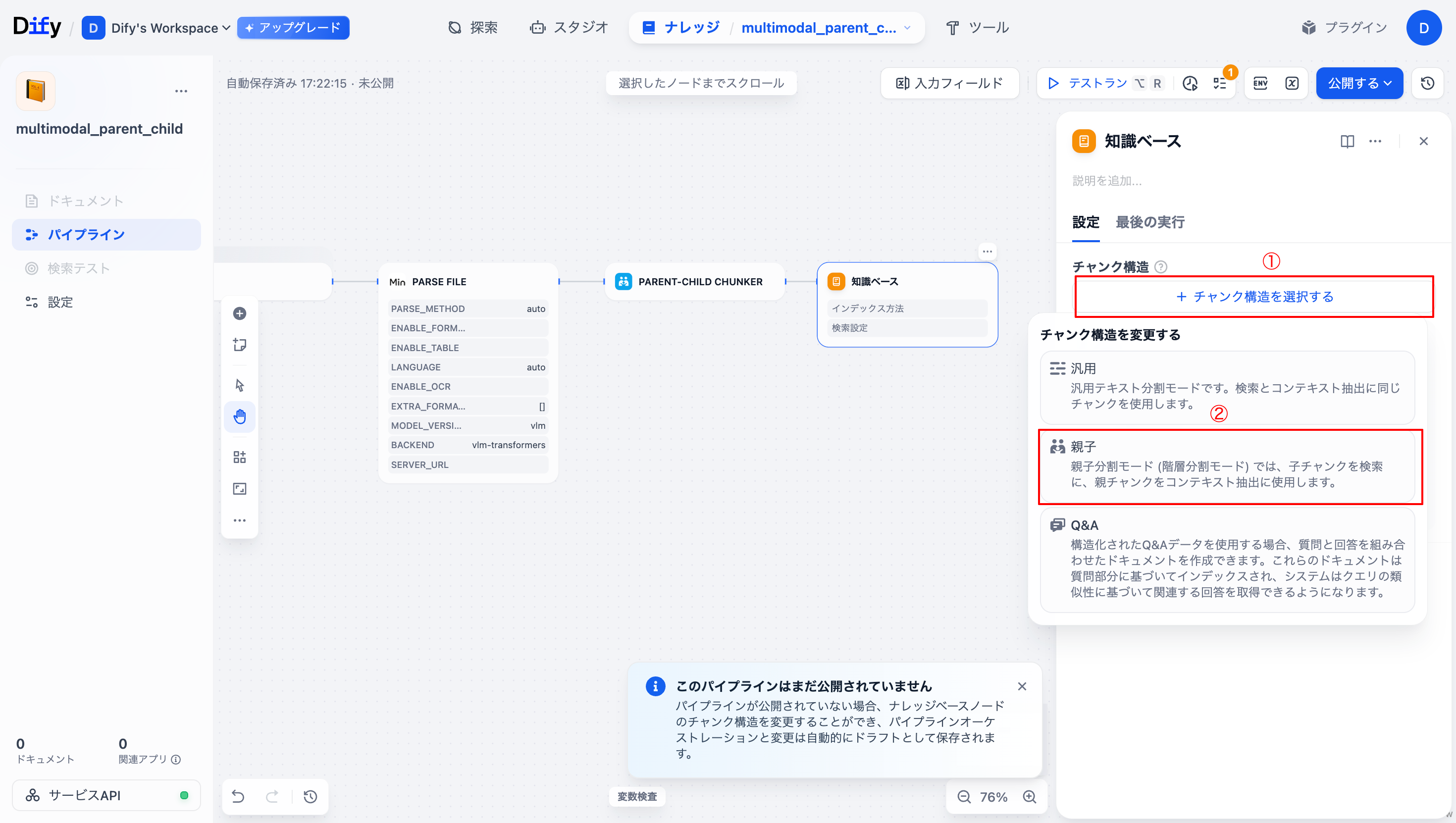Open the ENV variables panel
This screenshot has height=823, width=1456.
click(x=1260, y=83)
